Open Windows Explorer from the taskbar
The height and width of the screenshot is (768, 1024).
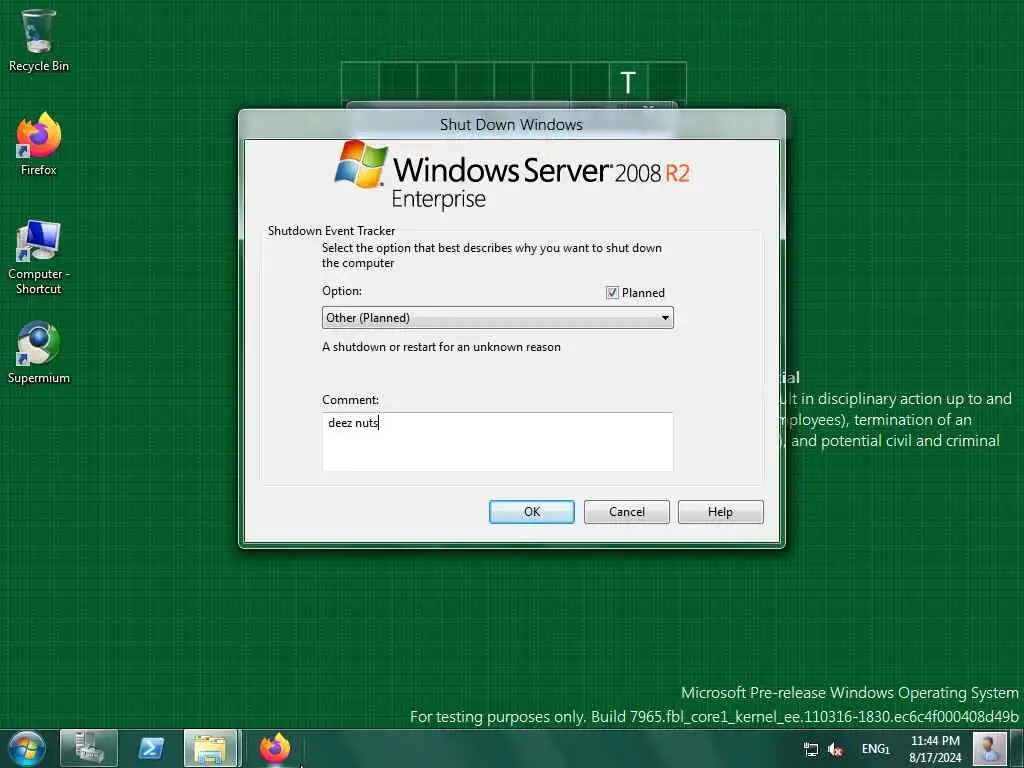tap(210, 748)
